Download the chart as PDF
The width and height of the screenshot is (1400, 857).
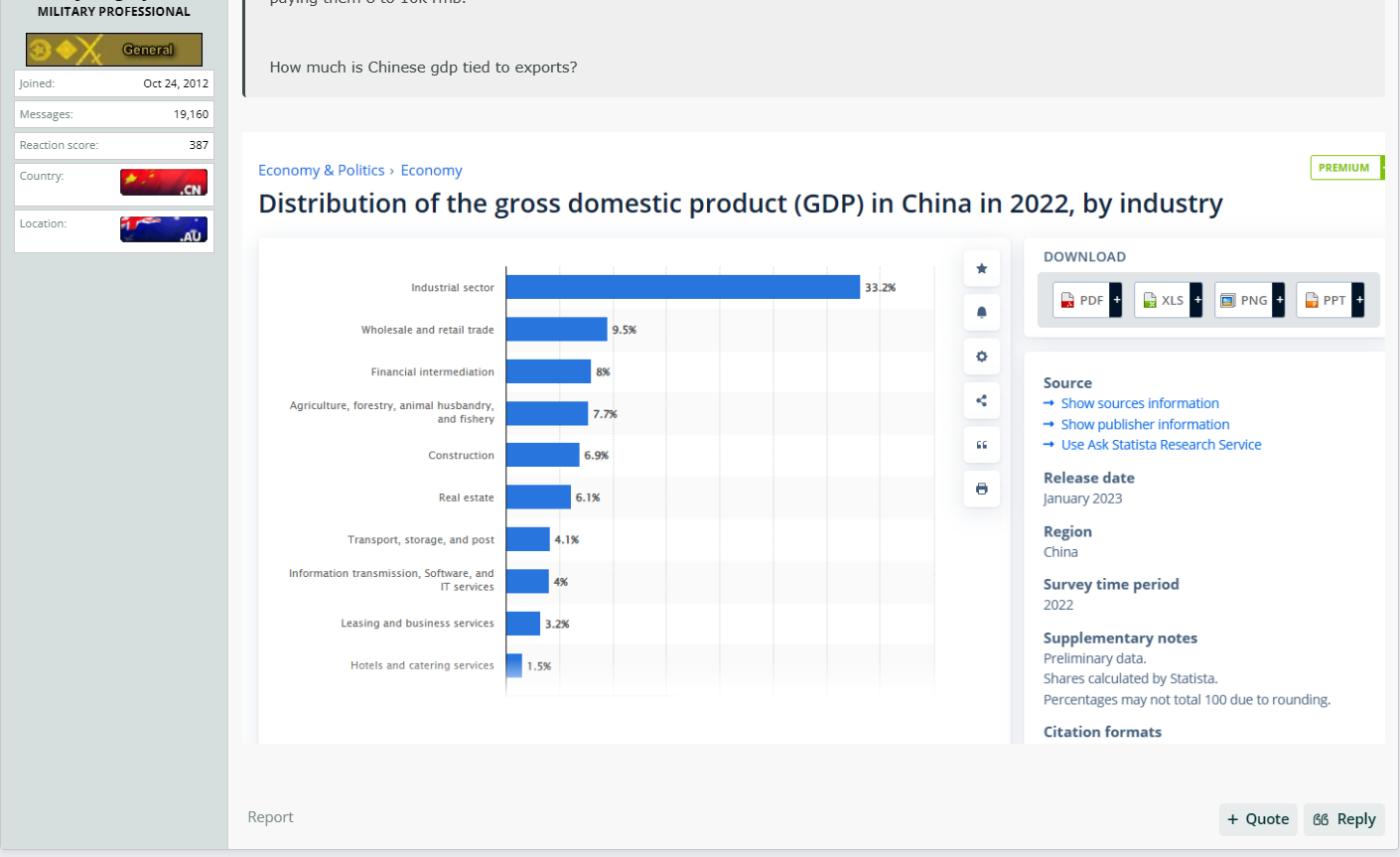point(1087,300)
